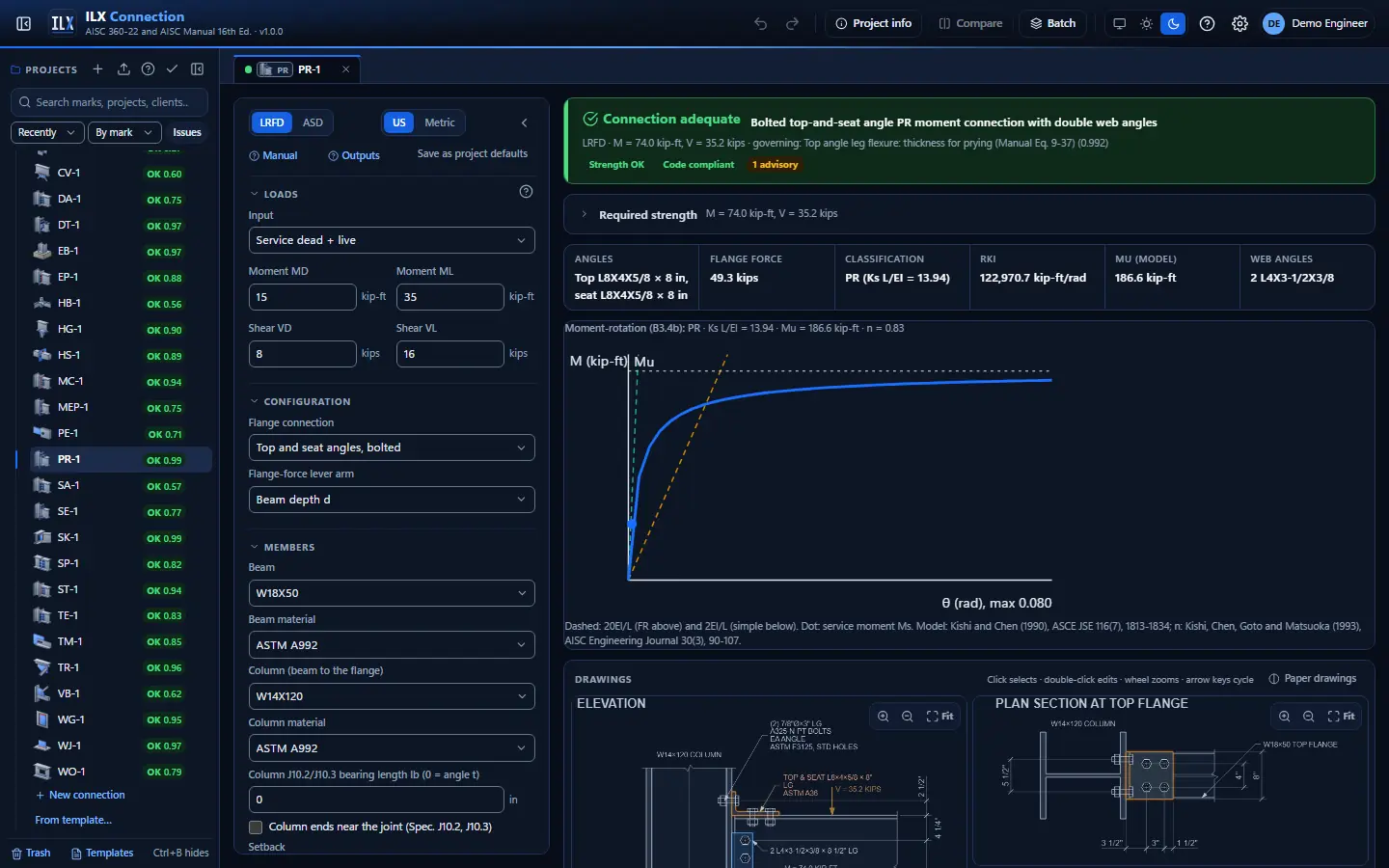Zoom out on the Plan Section drawing
The height and width of the screenshot is (868, 1389).
(1309, 717)
